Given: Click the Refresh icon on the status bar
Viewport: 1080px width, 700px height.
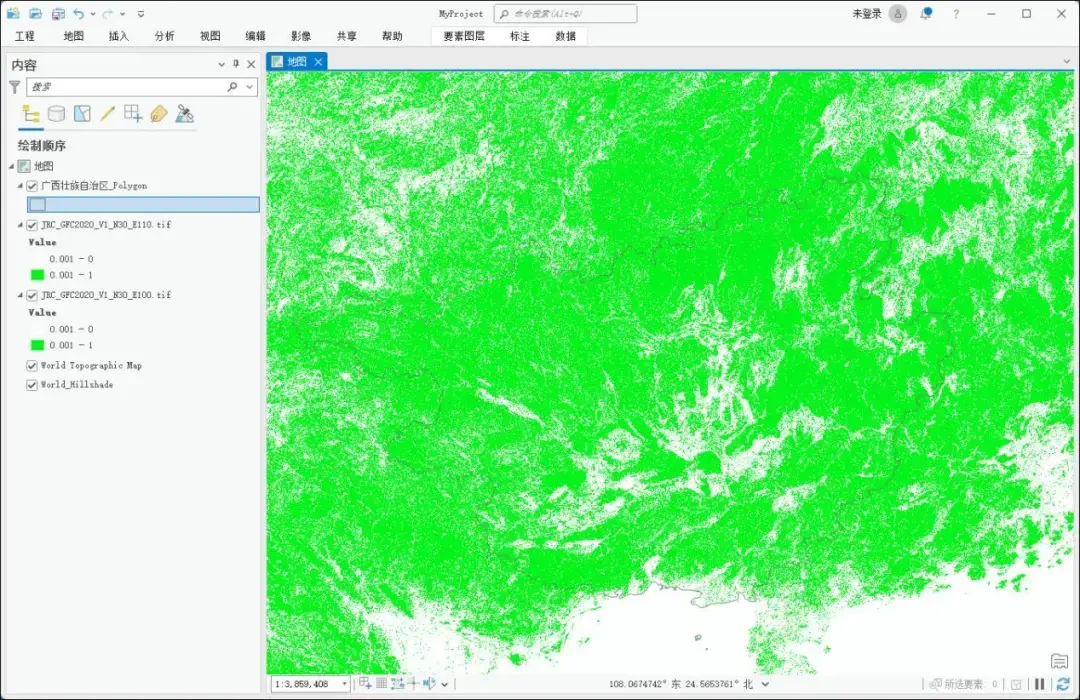Looking at the screenshot, I should pyautogui.click(x=1063, y=684).
